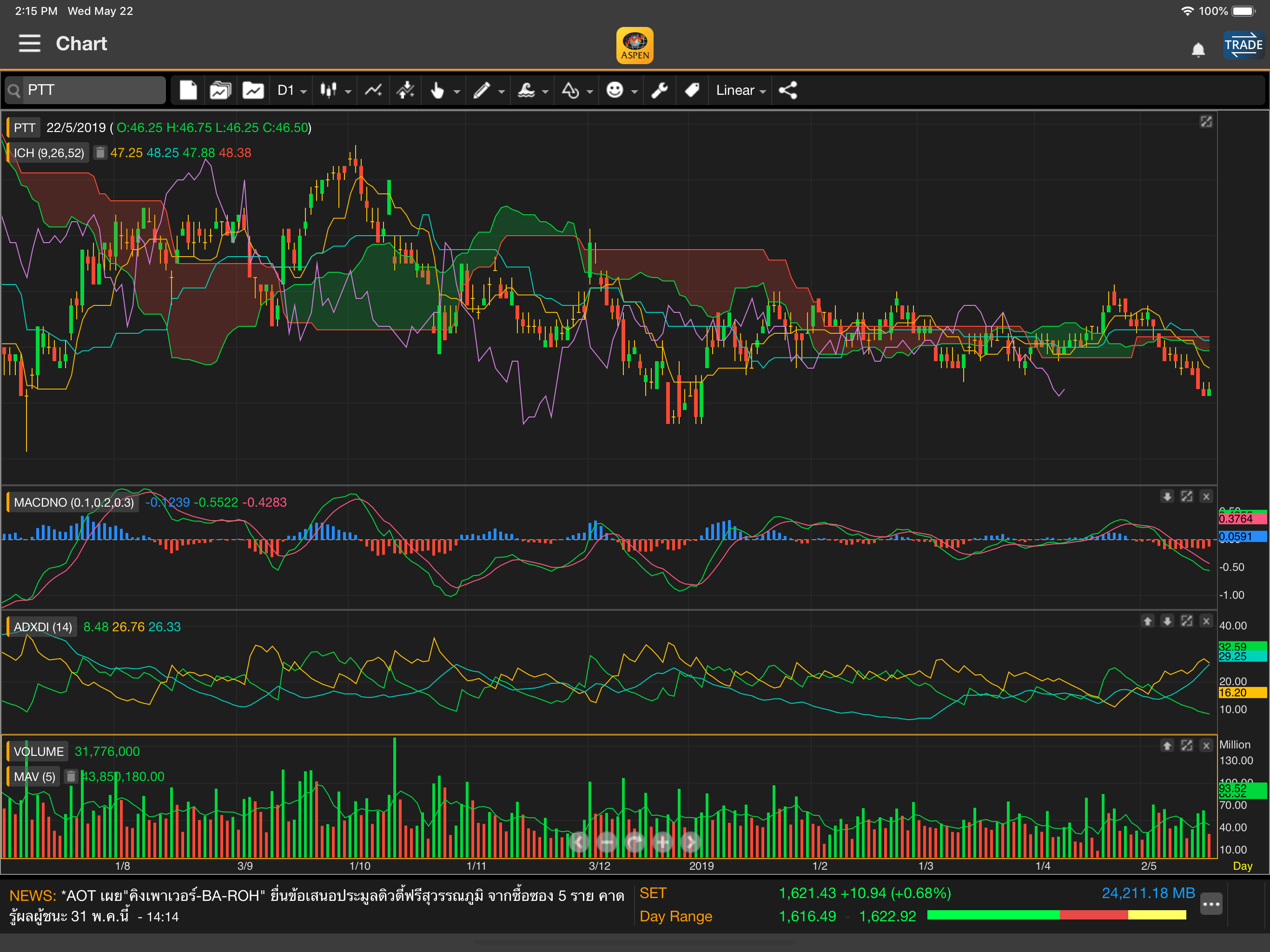Open the hamburger navigation menu
Image resolution: width=1270 pixels, height=952 pixels.
tap(29, 44)
